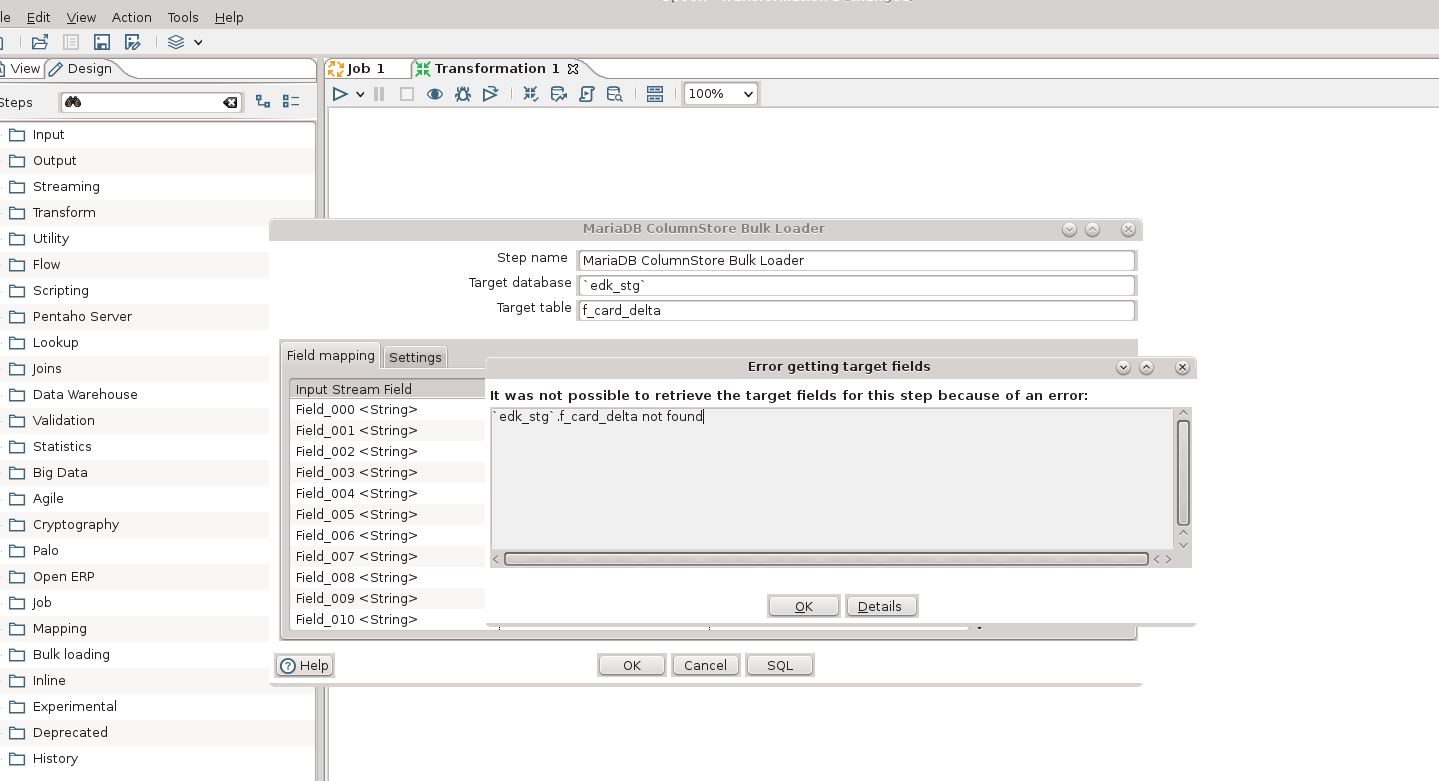The image size is (1439, 781).
Task: Open file with the folder toolbar icon
Action: (x=40, y=42)
